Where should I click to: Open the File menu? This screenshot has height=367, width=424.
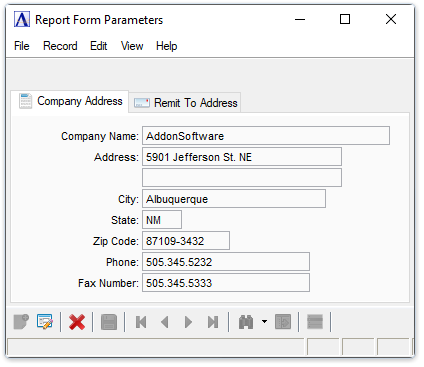(x=22, y=46)
